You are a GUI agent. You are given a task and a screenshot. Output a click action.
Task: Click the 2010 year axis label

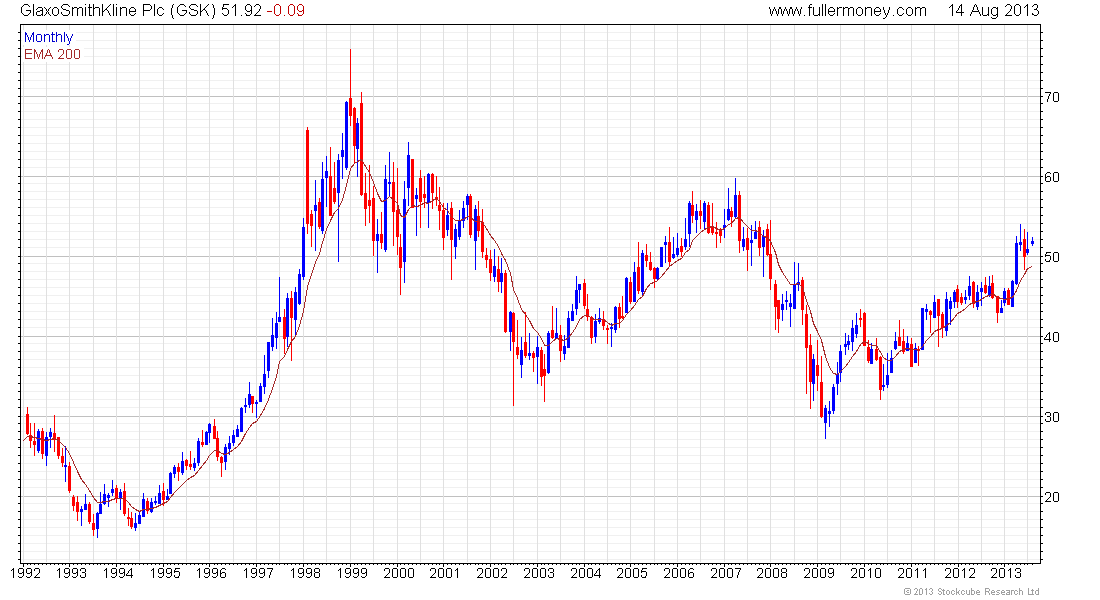point(866,573)
